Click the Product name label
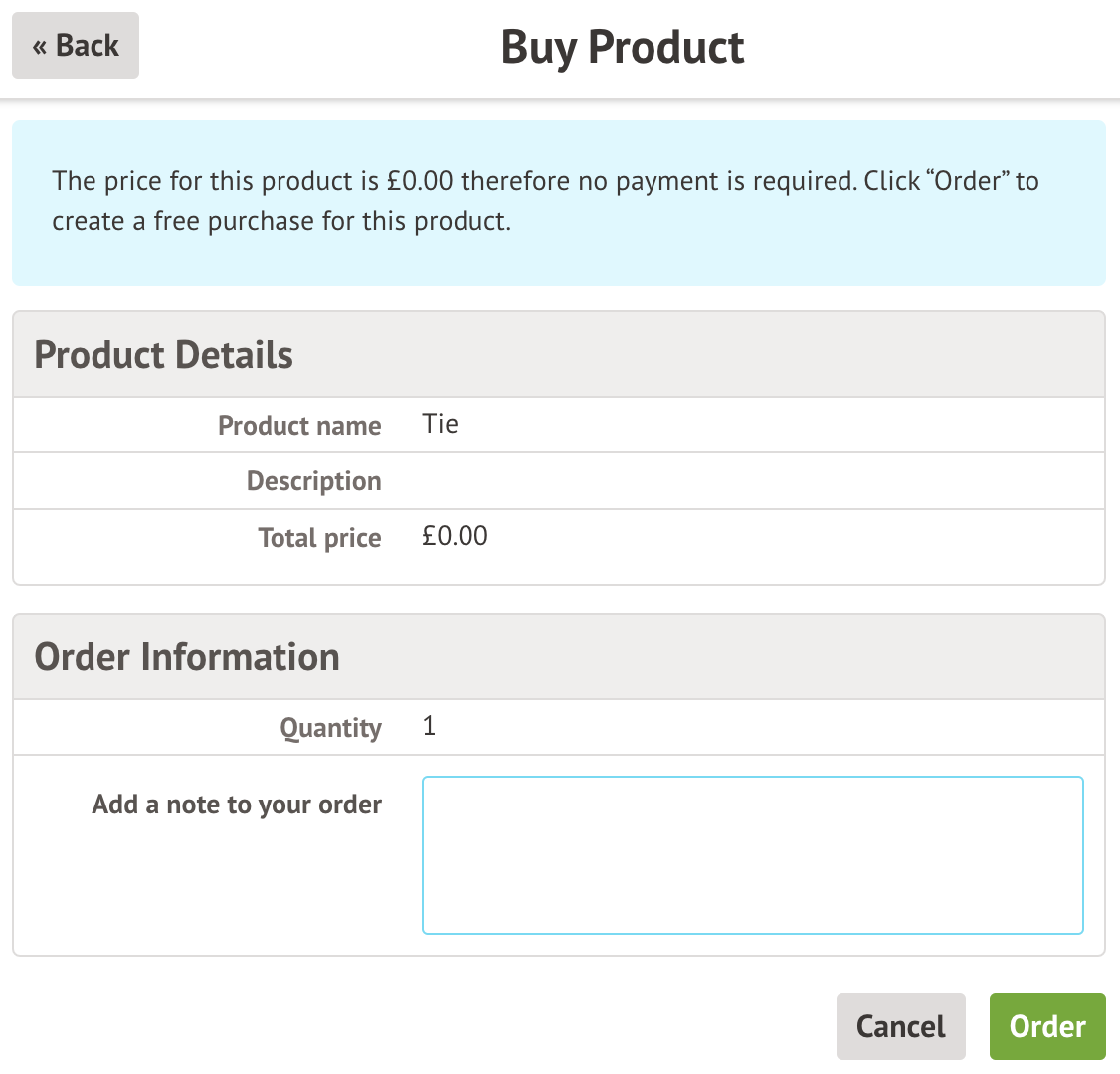 [299, 426]
